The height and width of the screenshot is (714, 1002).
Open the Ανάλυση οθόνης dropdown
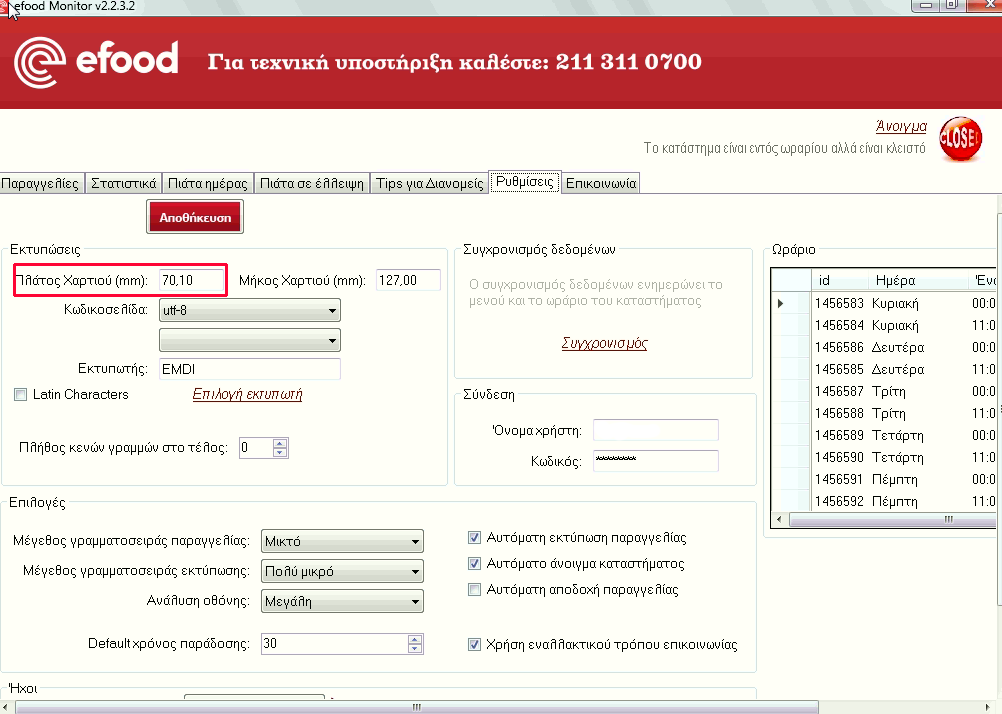(x=342, y=601)
